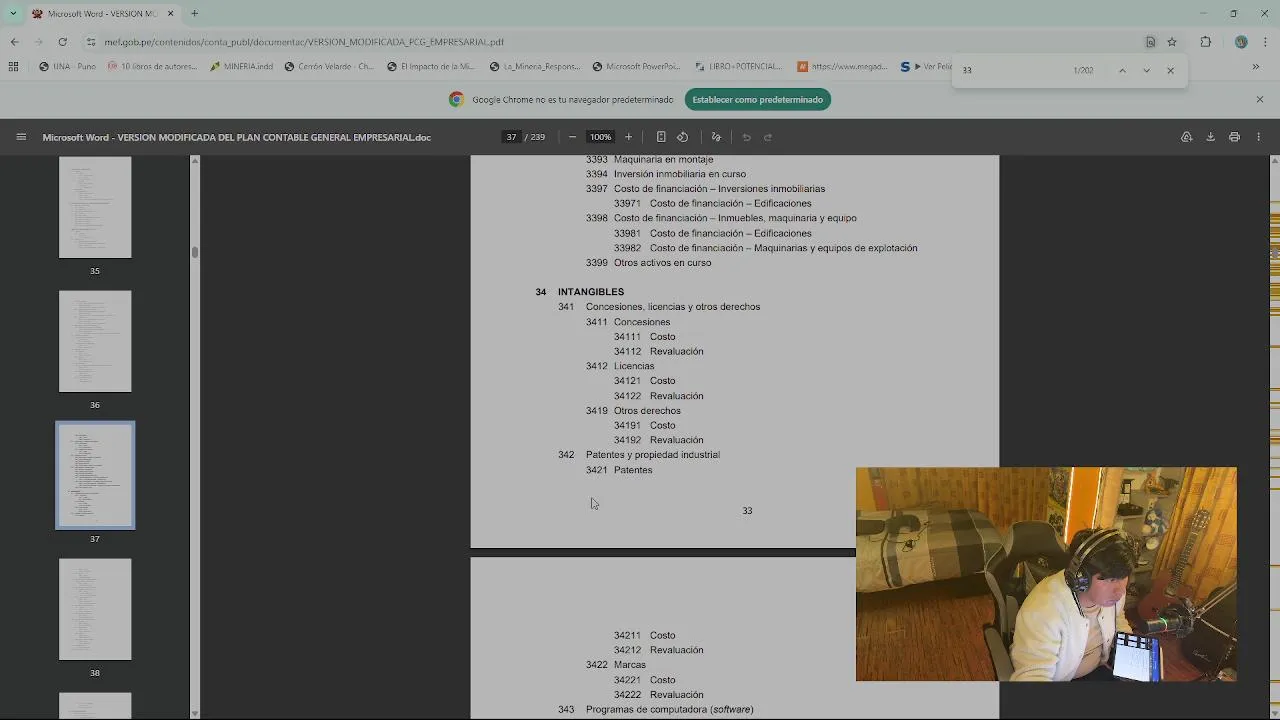Reload the browser page

pyautogui.click(x=62, y=42)
